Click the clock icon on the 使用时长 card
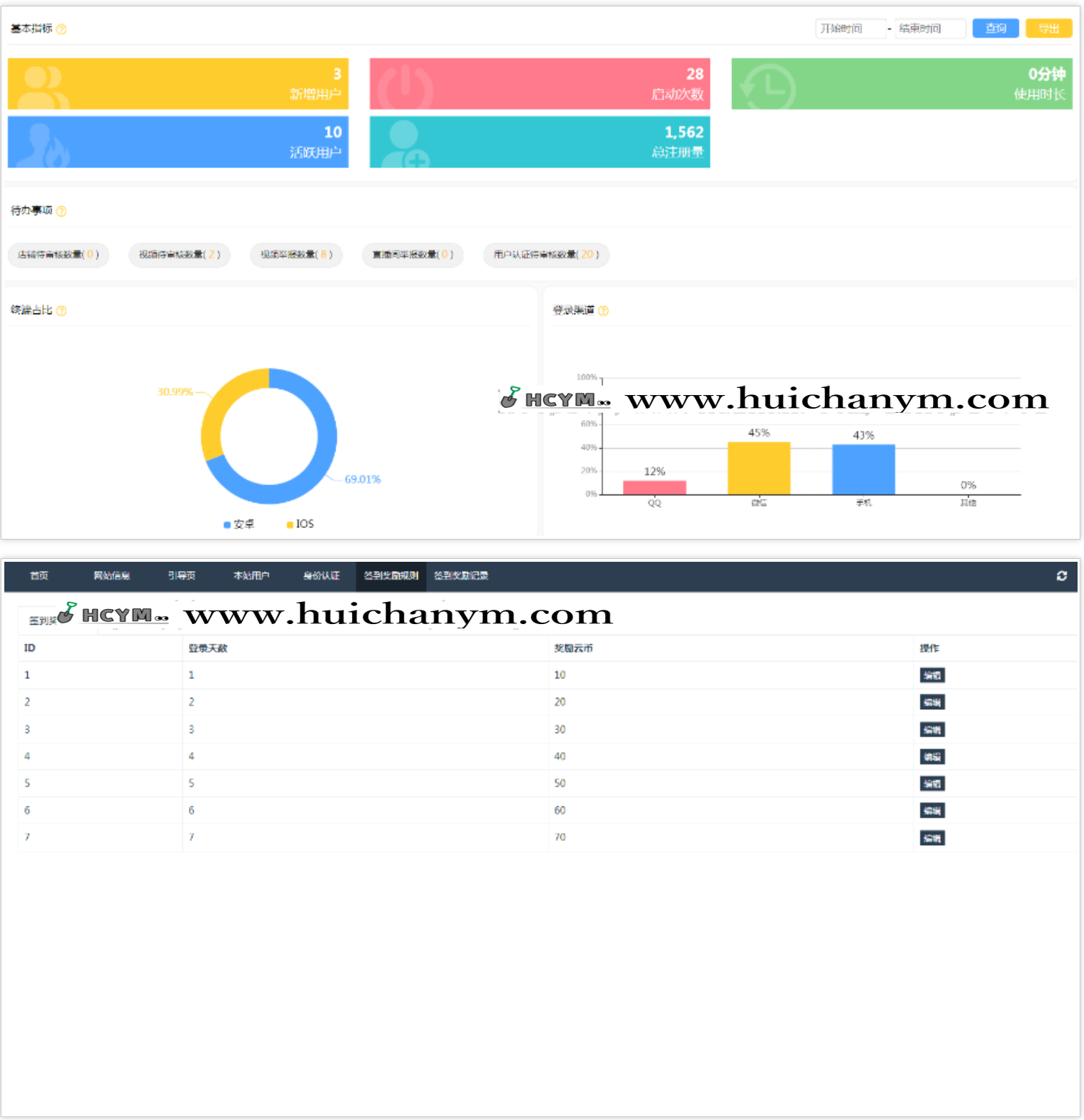 (x=768, y=87)
